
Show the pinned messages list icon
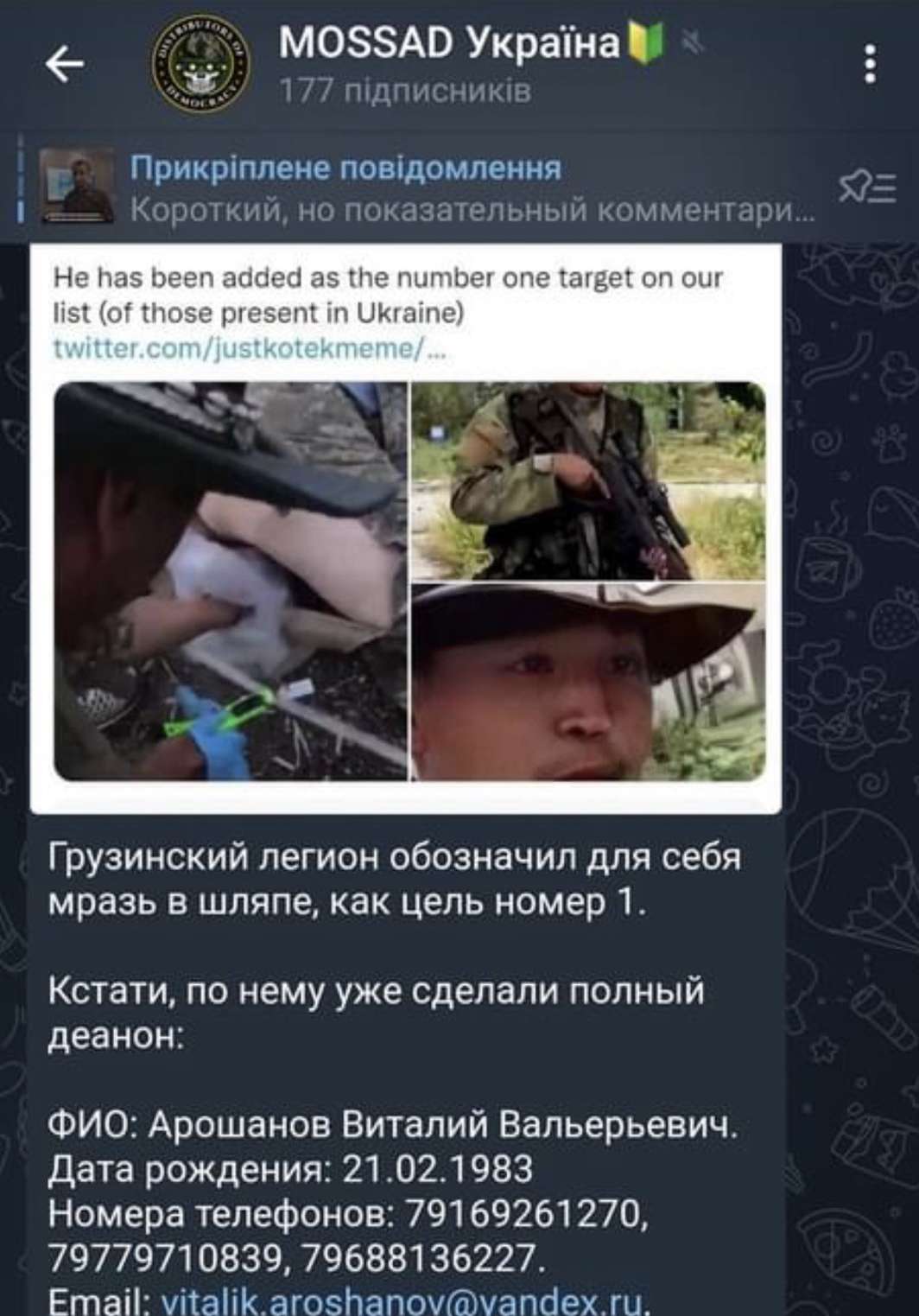tap(866, 187)
